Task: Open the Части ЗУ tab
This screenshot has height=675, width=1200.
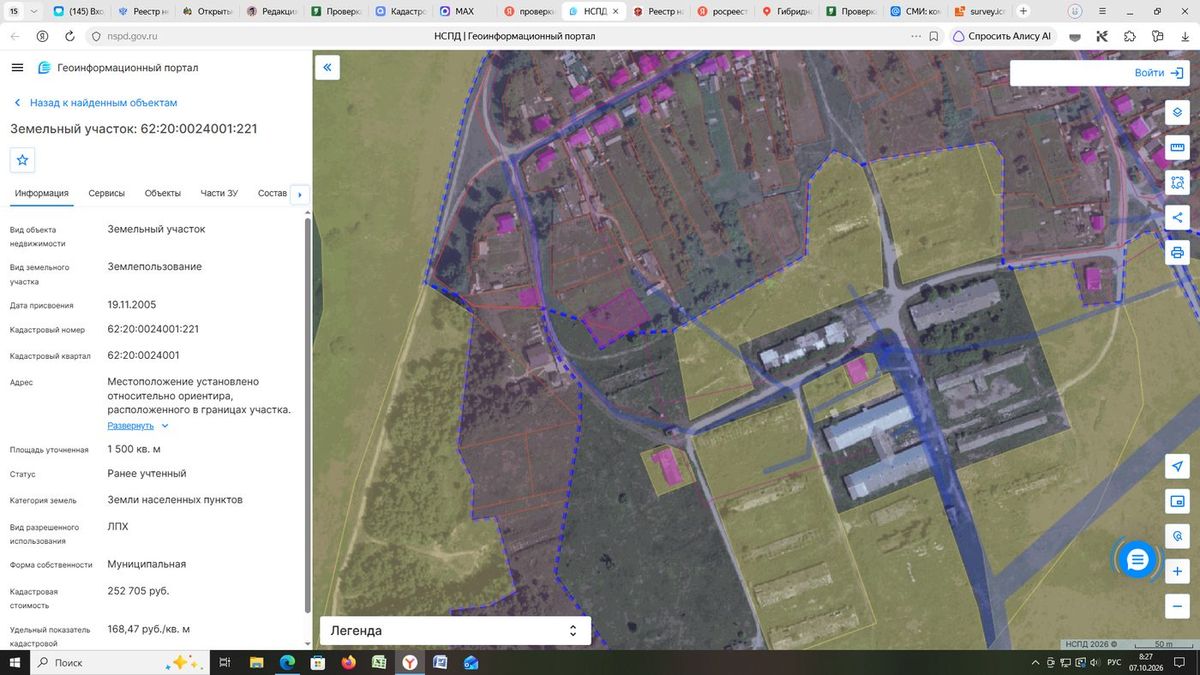Action: coord(219,193)
